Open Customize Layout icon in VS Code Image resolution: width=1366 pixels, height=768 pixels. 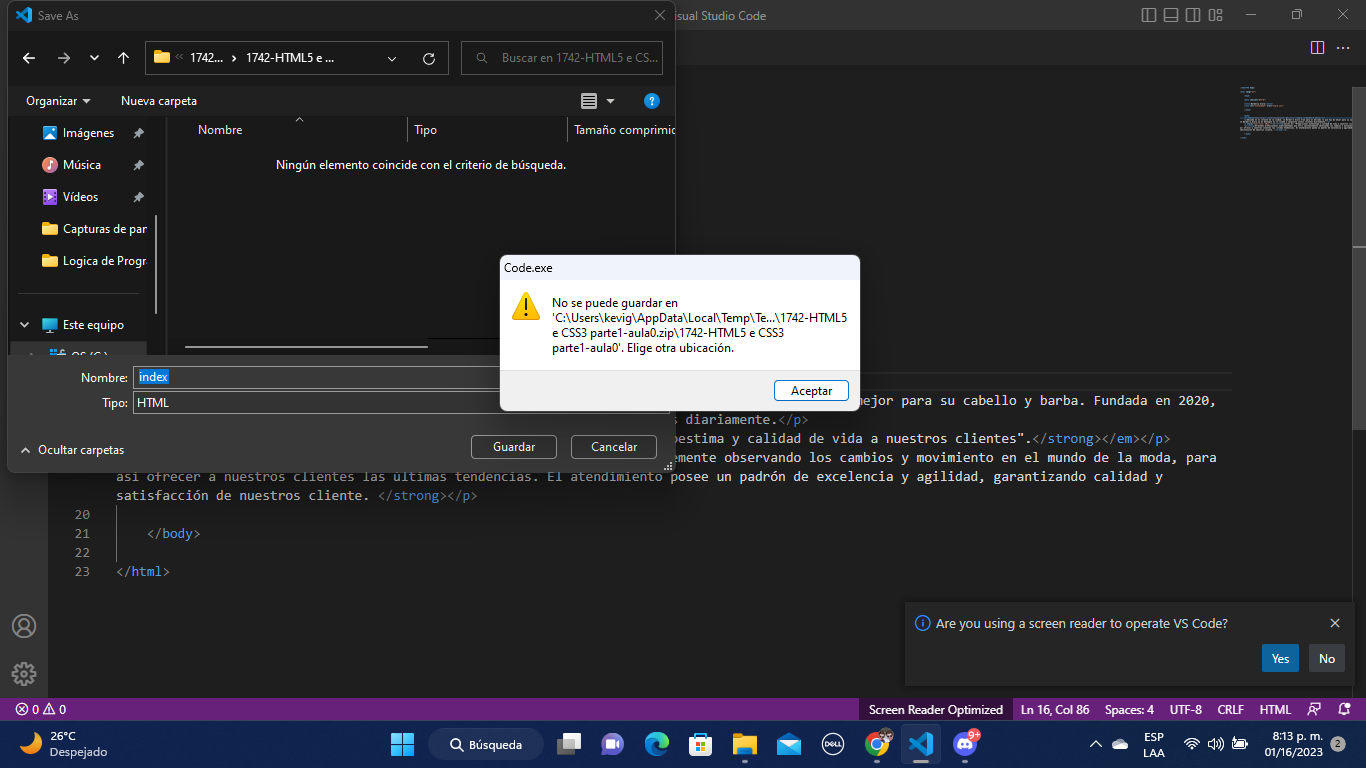[x=1216, y=15]
